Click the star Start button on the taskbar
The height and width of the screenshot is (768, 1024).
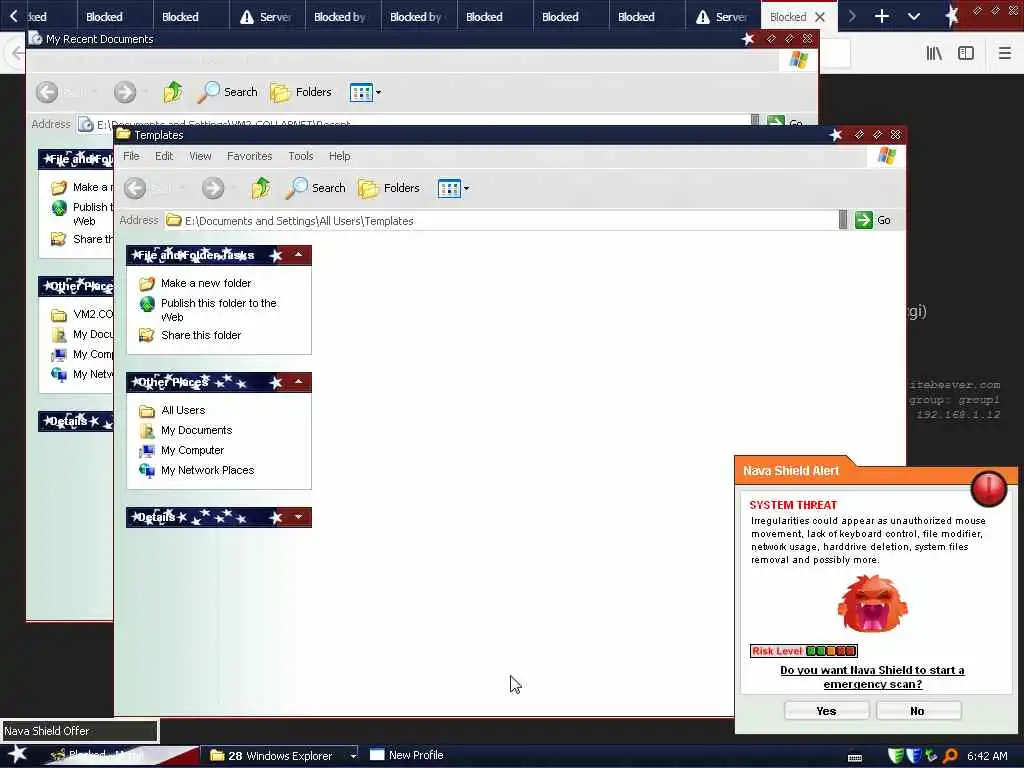[18, 754]
